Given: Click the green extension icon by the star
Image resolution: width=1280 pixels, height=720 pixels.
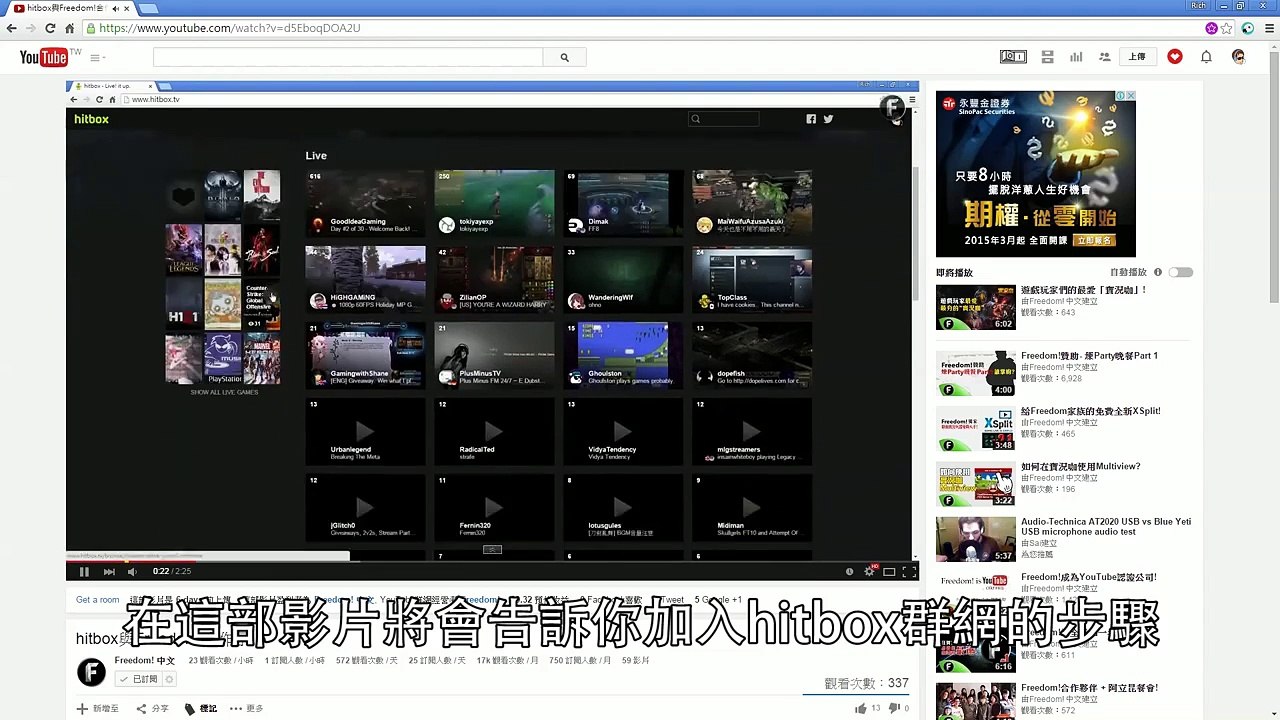Looking at the screenshot, I should [1247, 28].
